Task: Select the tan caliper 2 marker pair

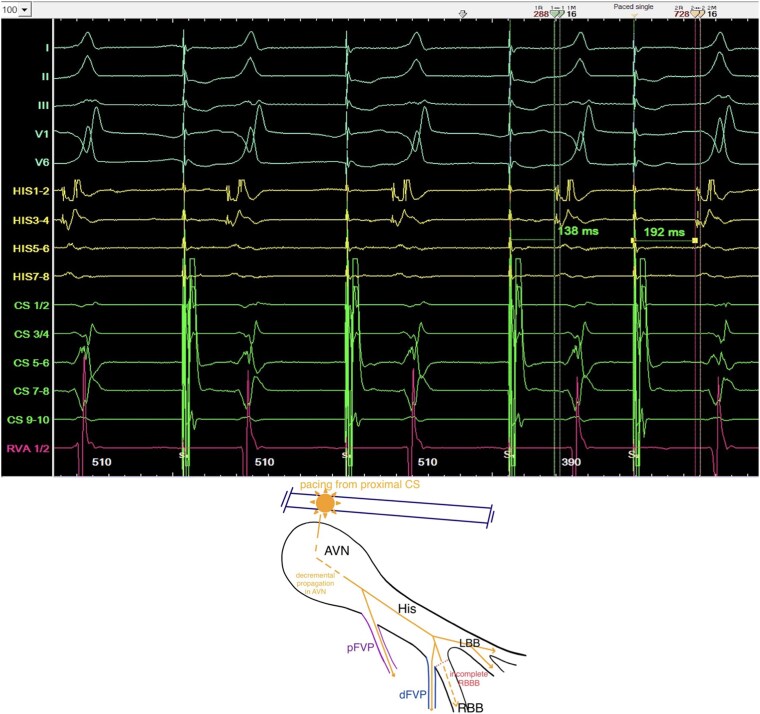Action: pos(697,14)
